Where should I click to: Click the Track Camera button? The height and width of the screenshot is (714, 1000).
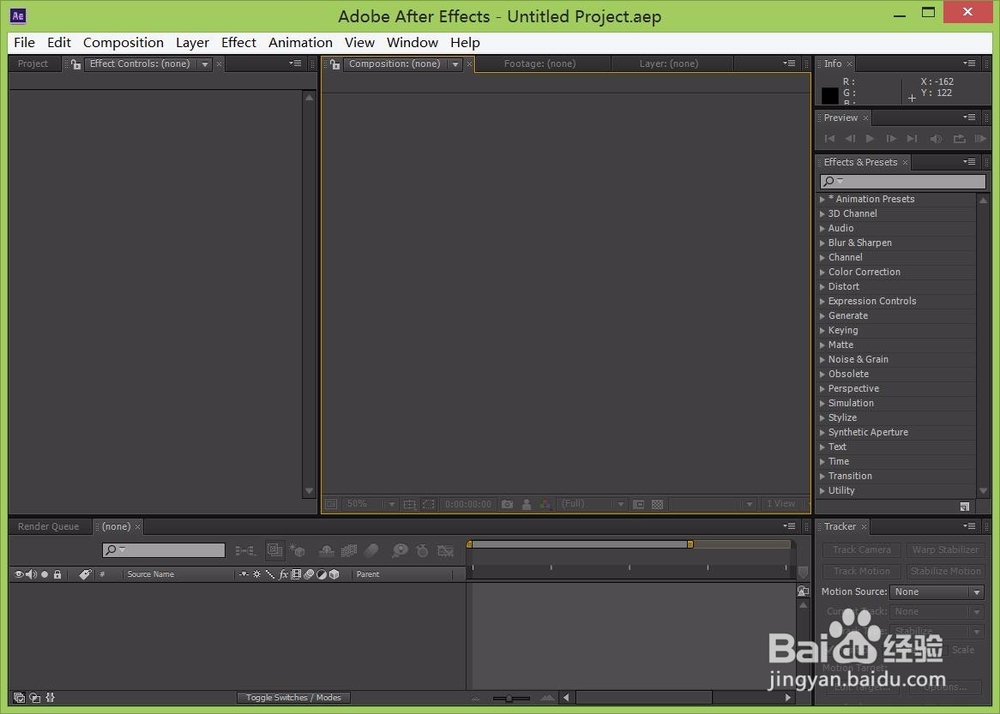pyautogui.click(x=862, y=550)
